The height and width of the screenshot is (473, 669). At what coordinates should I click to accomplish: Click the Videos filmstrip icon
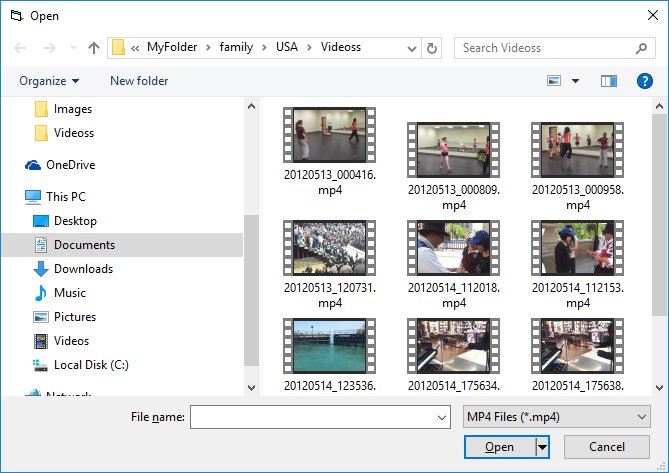(41, 341)
